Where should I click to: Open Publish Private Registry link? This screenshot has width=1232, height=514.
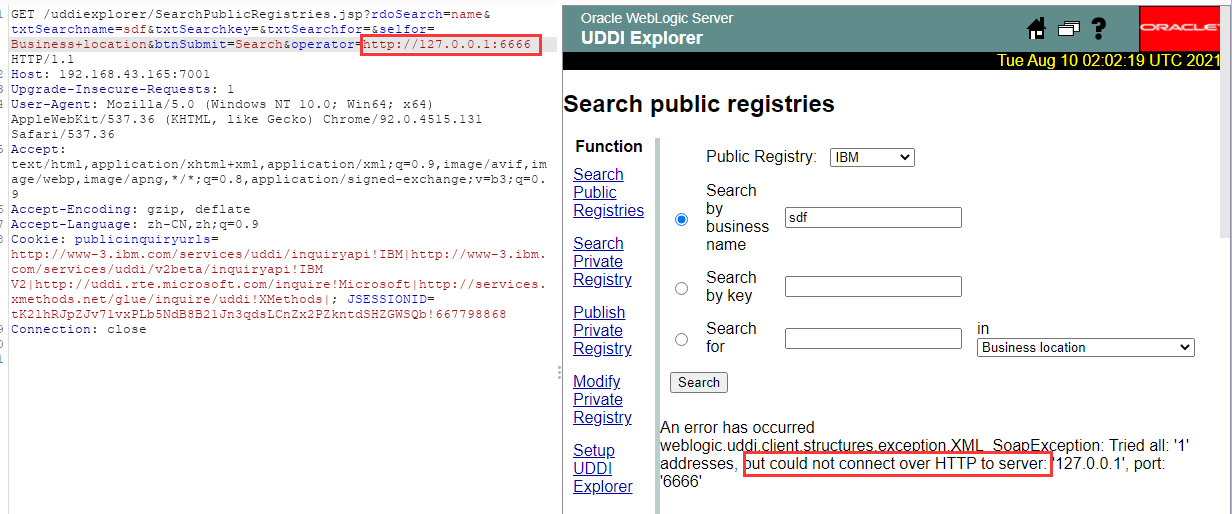click(602, 330)
